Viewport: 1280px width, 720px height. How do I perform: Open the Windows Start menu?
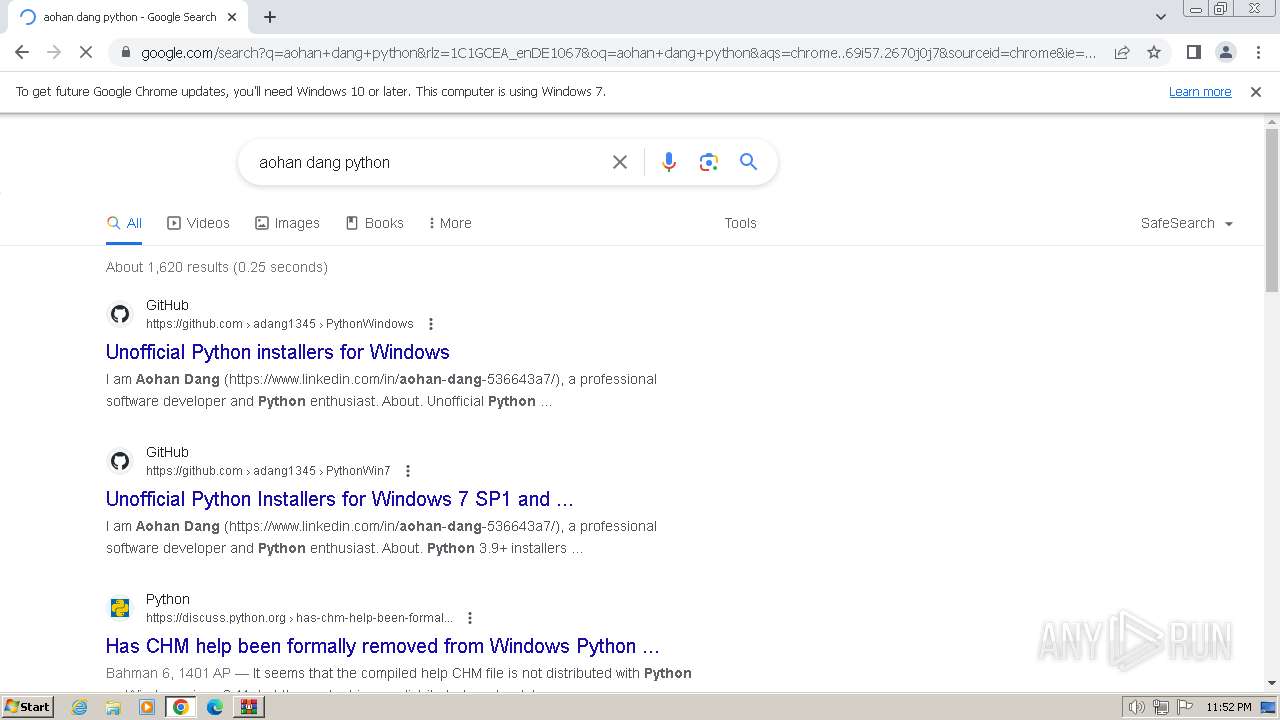[28, 706]
